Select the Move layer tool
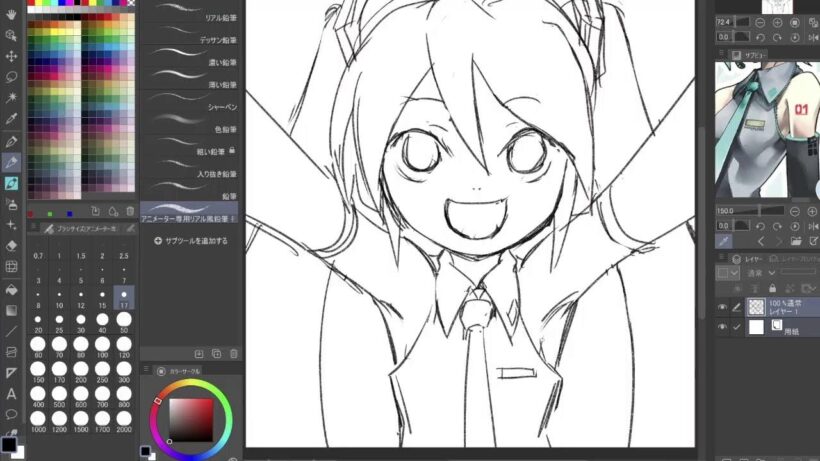The height and width of the screenshot is (461, 820). (x=11, y=55)
